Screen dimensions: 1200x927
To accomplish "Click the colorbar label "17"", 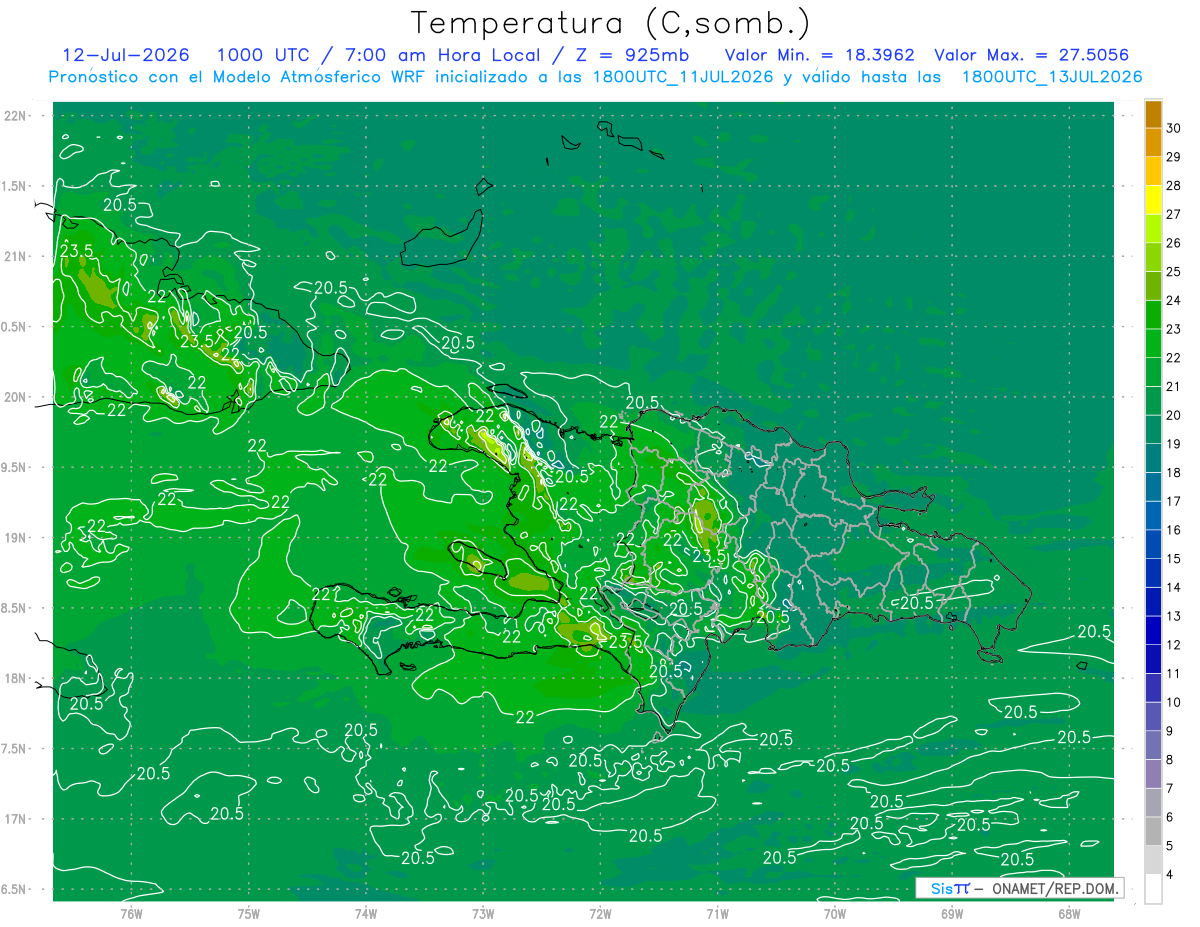I will (1174, 502).
